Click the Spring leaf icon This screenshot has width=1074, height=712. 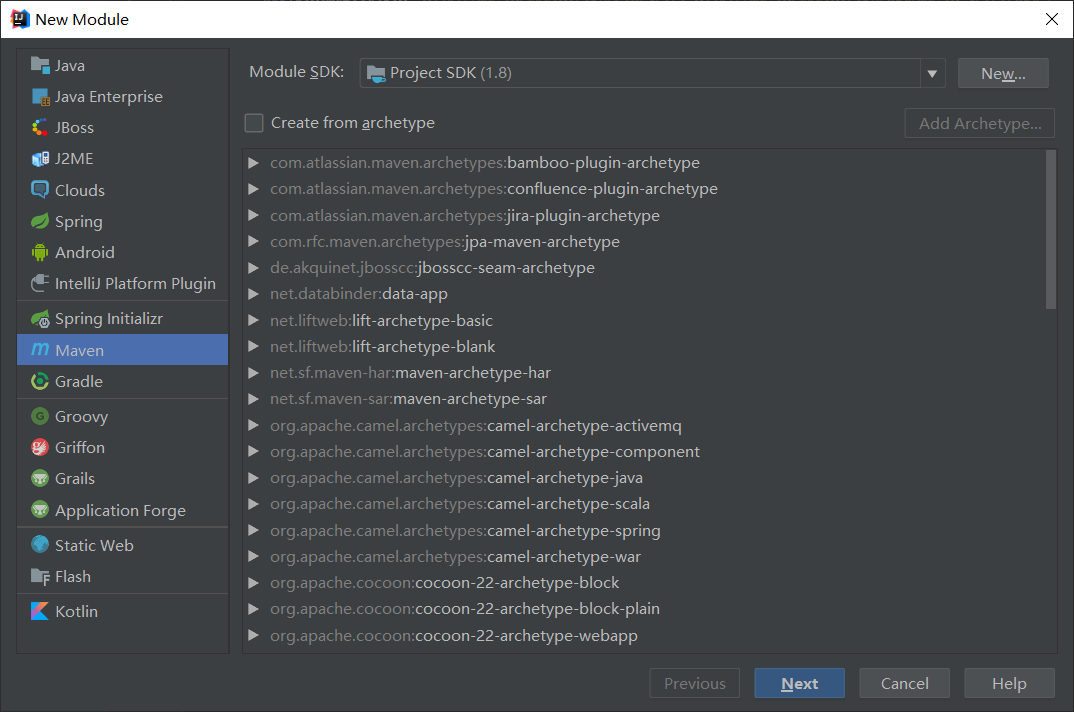(x=40, y=222)
